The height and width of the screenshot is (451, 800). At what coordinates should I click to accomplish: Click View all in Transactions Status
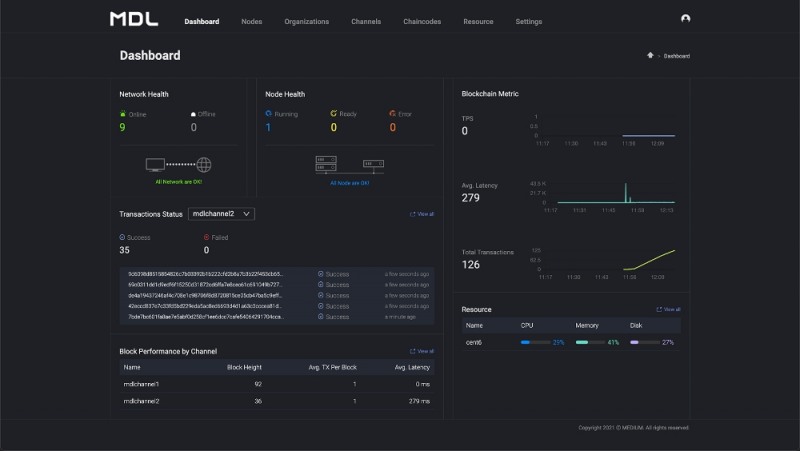click(x=422, y=214)
